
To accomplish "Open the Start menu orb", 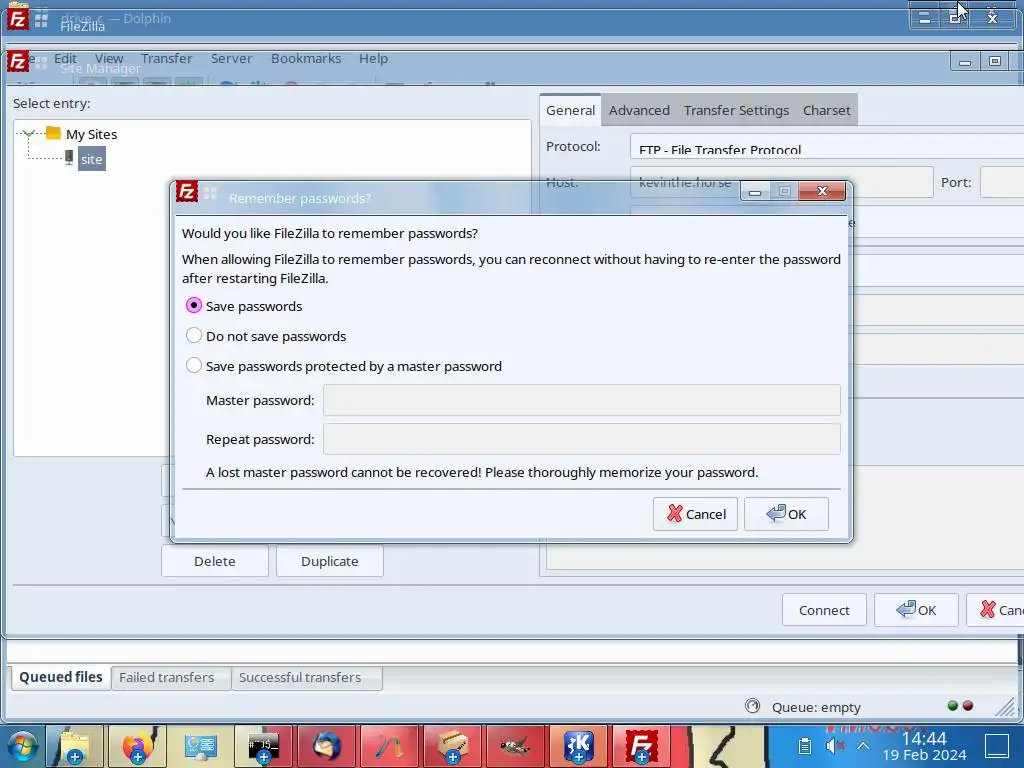I will 22,746.
